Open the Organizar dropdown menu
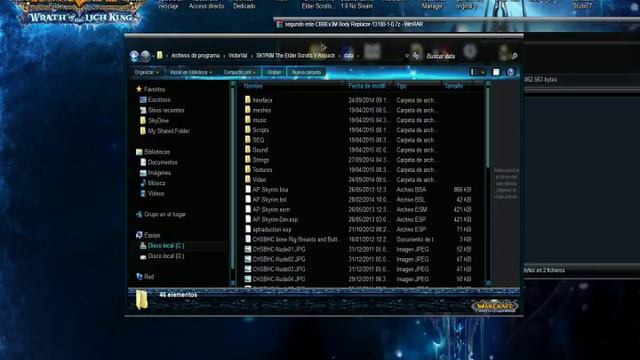Viewport: 640px width, 360px height. [x=147, y=72]
